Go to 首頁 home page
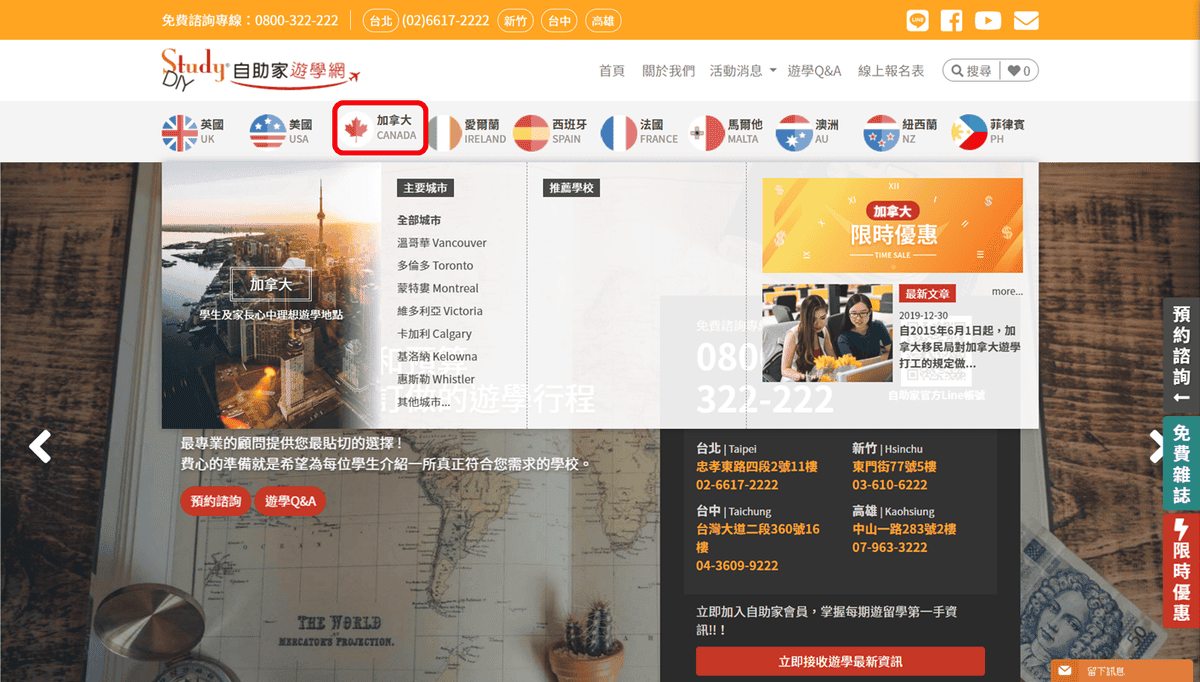Viewport: 1200px width, 682px height. 612,71
